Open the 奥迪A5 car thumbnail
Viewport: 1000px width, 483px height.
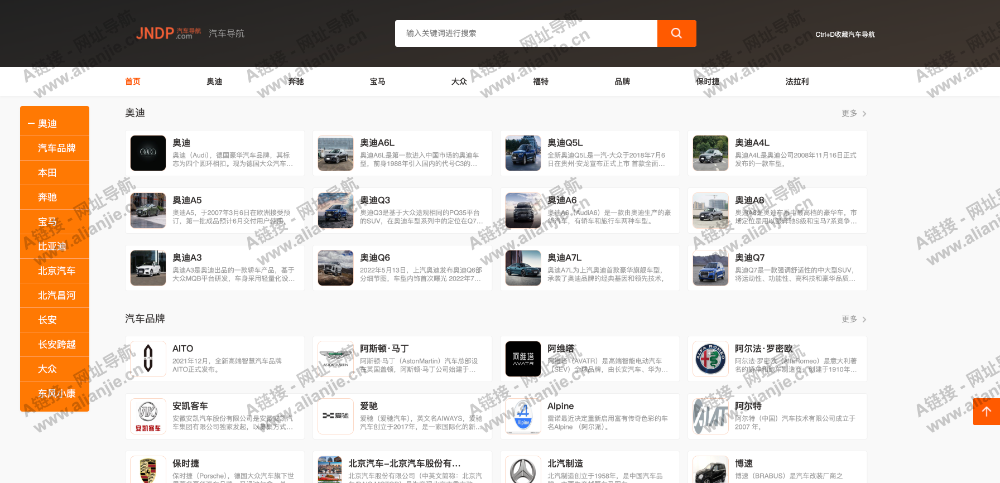pos(148,211)
